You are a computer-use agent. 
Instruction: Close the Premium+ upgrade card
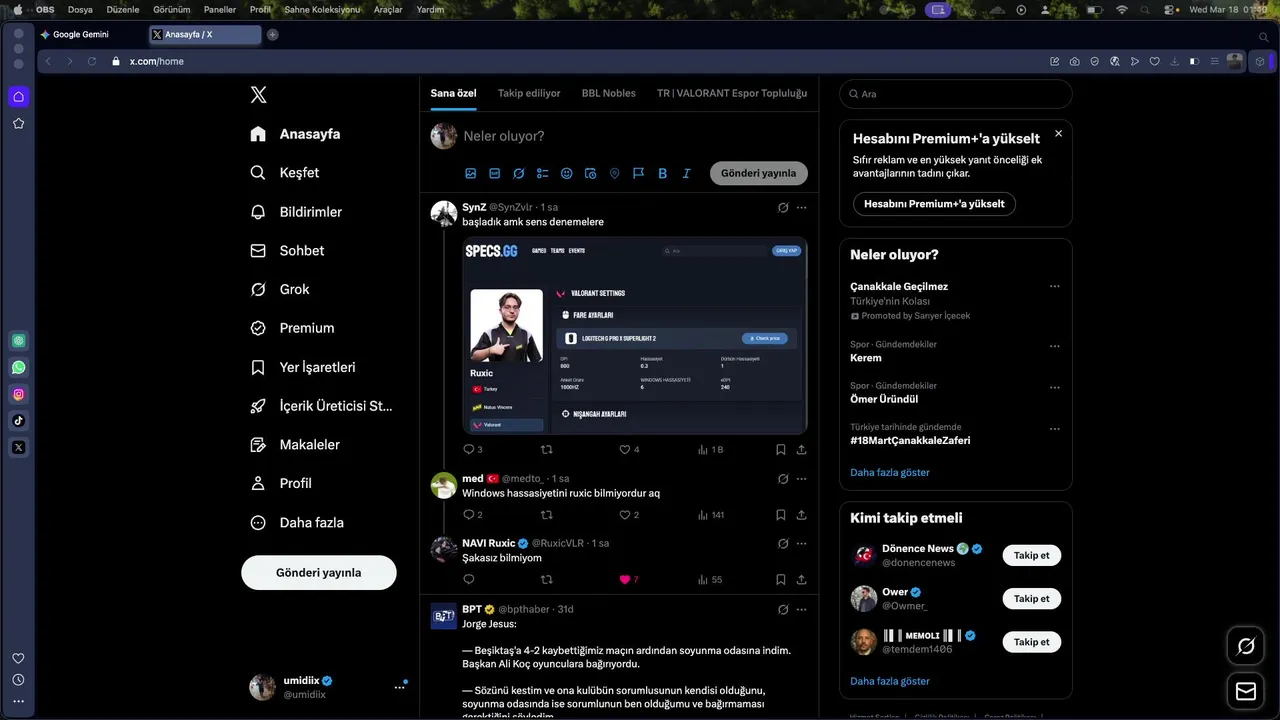pos(1058,133)
